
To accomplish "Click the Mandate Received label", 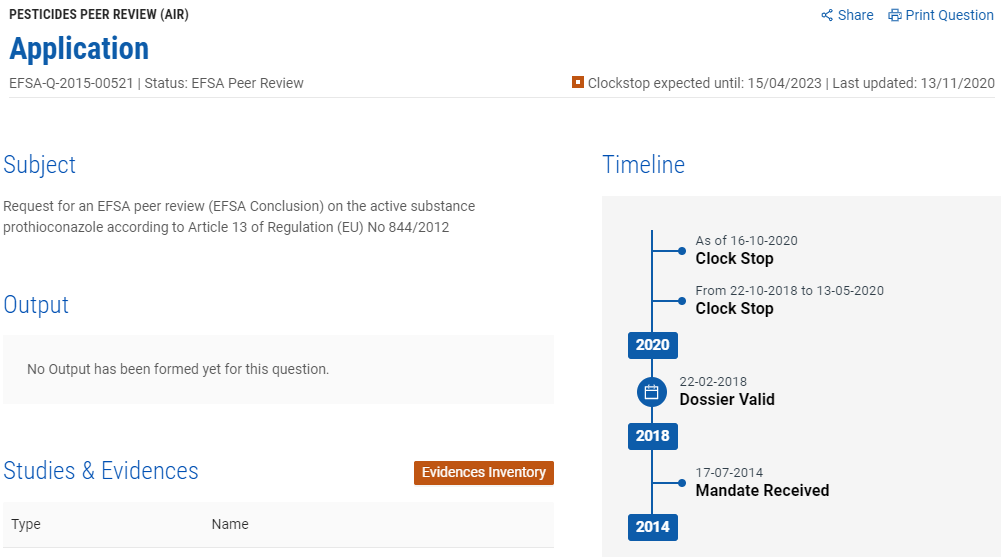I will [x=762, y=490].
